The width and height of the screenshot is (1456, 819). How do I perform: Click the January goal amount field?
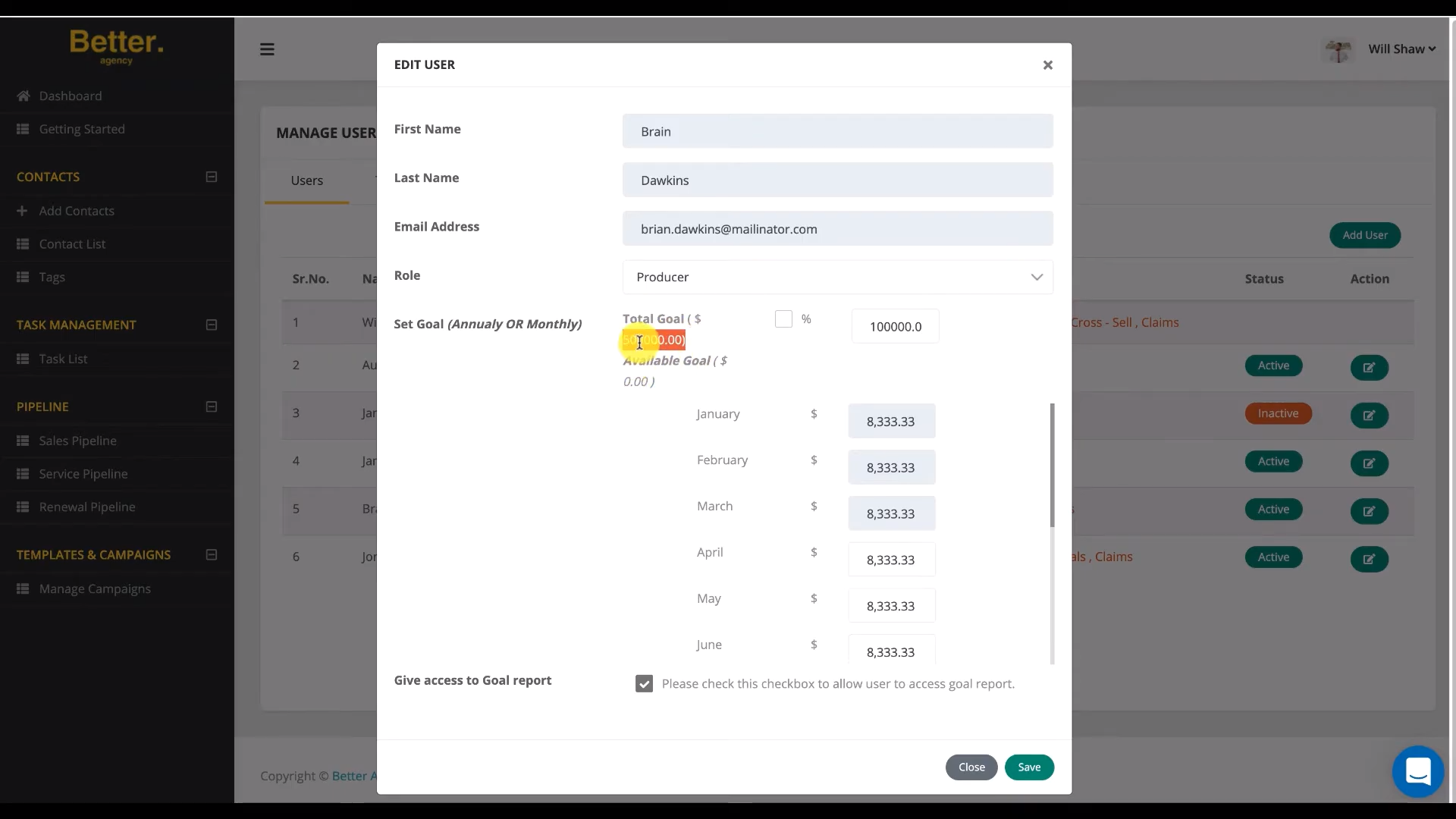coord(891,421)
